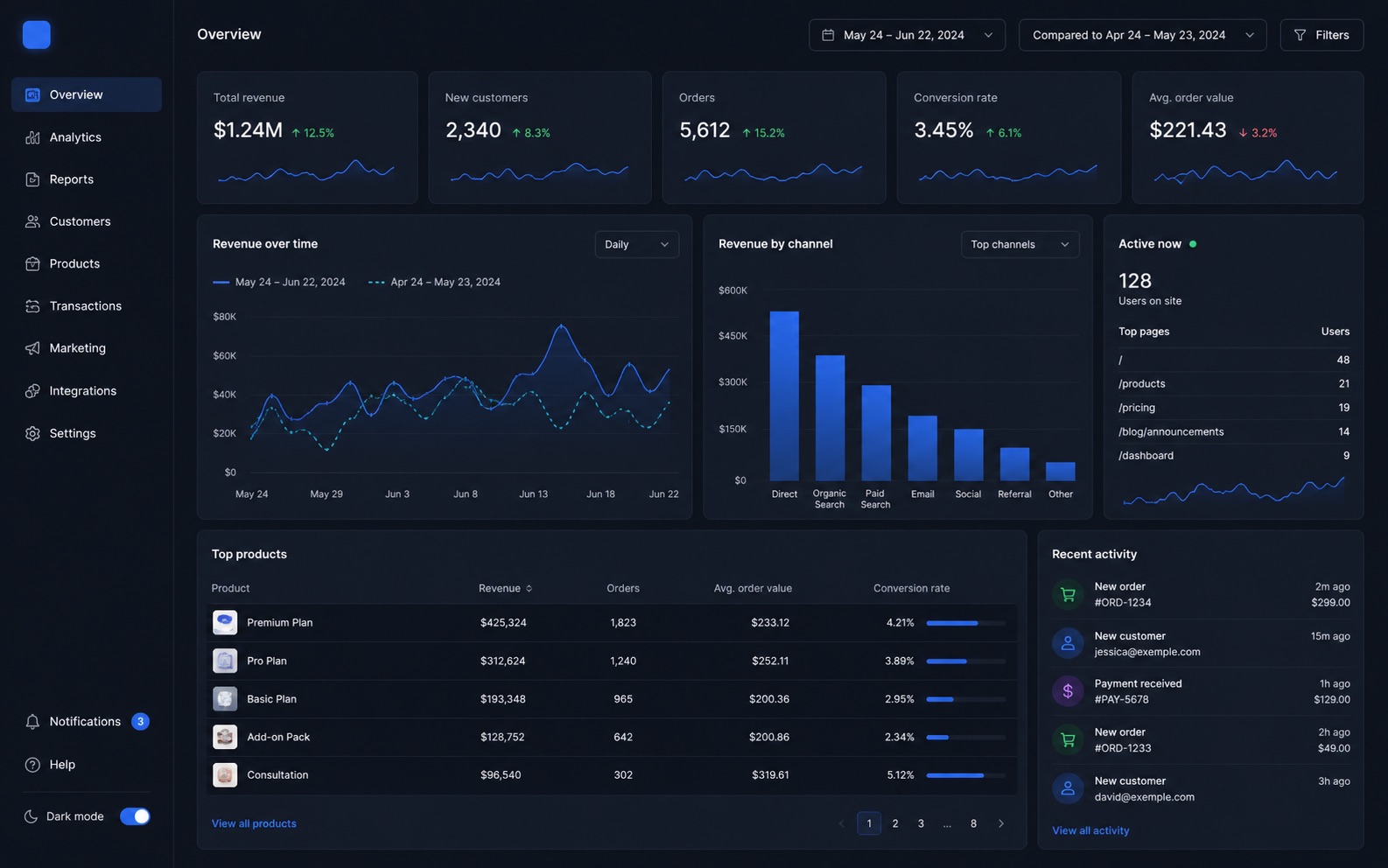The width and height of the screenshot is (1388, 868).
Task: Click View all activity link
Action: [x=1090, y=830]
